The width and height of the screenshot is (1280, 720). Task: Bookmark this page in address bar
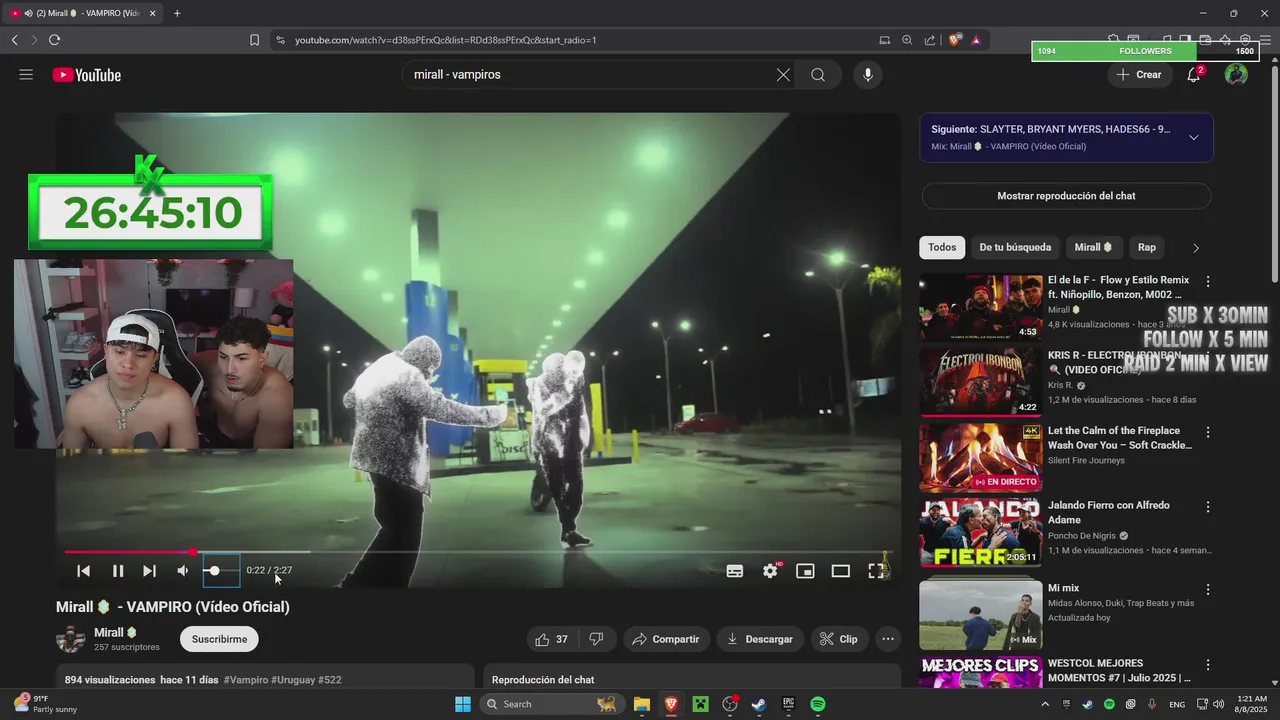tap(254, 40)
